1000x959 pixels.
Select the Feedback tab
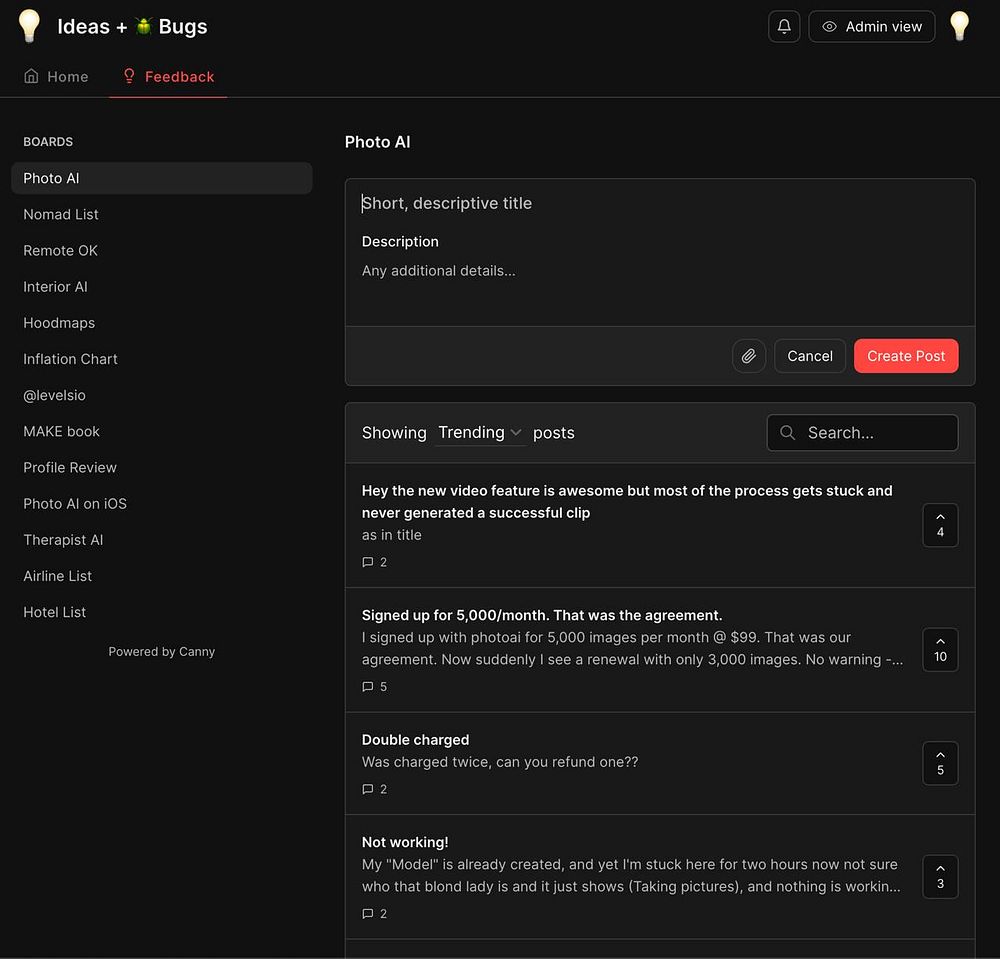point(168,77)
